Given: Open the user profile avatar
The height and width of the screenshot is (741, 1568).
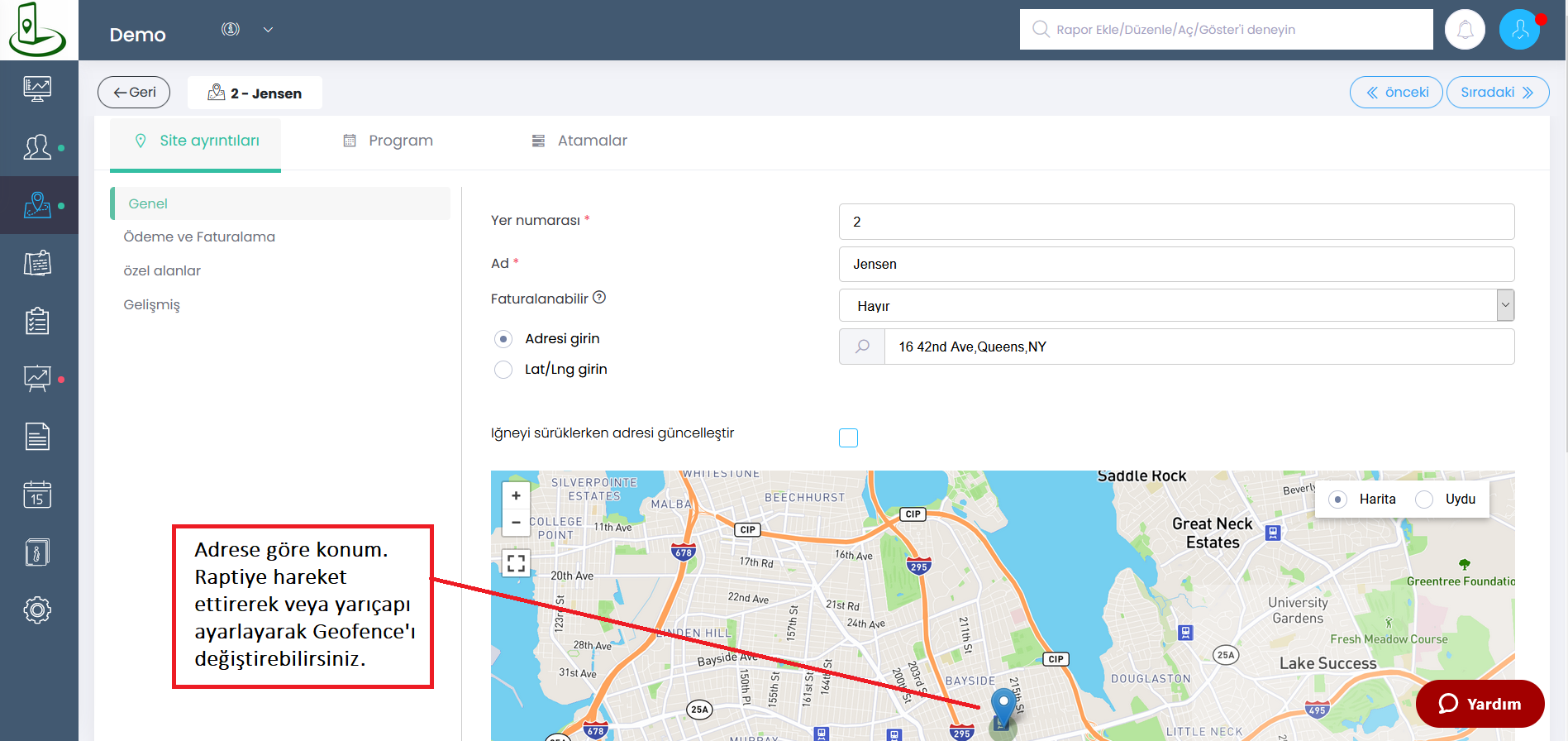Looking at the screenshot, I should [x=1519, y=30].
